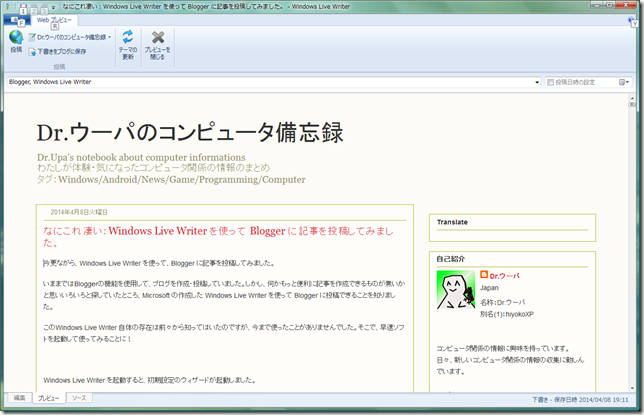
Task: Close the Windows Live Writer window
Action: 627,5
